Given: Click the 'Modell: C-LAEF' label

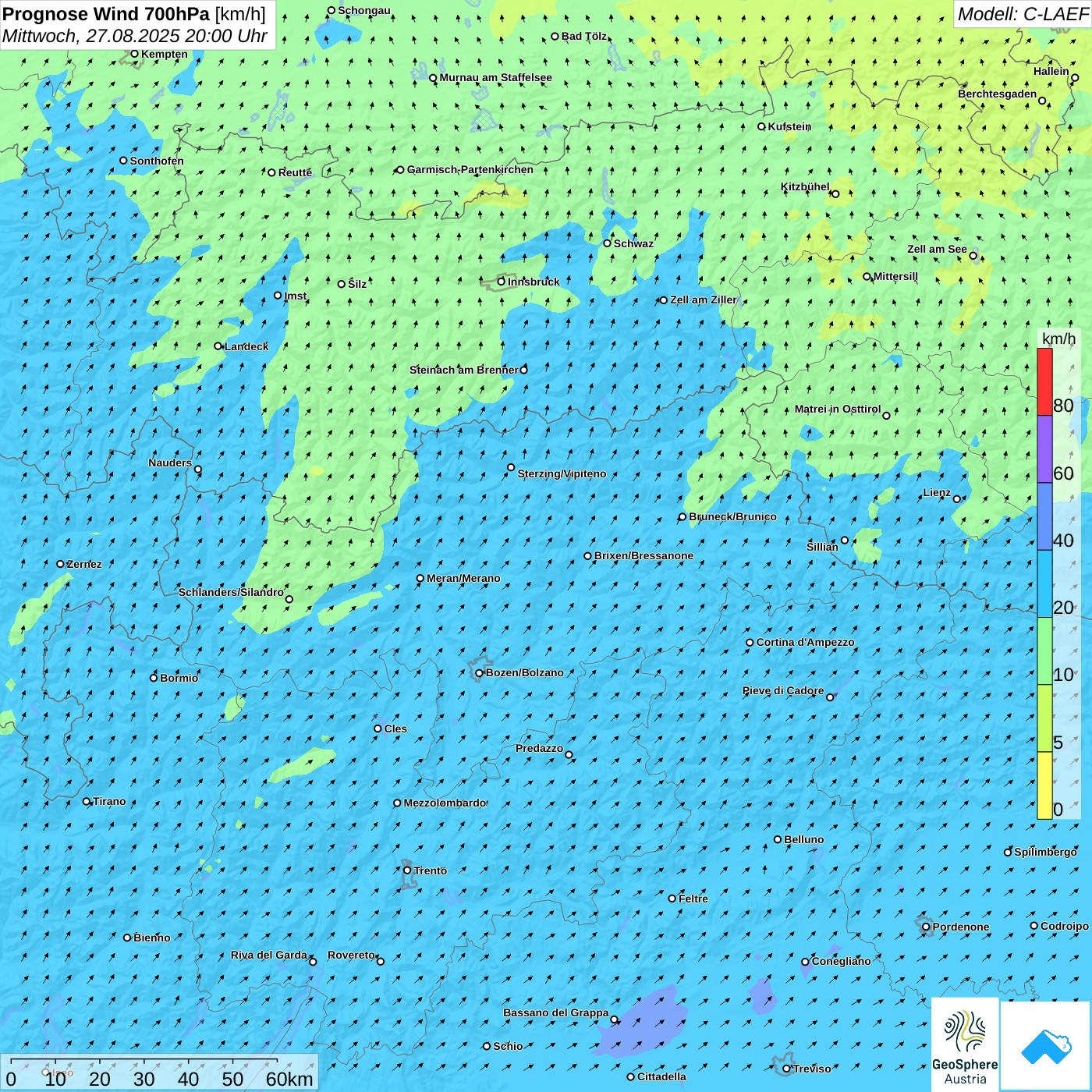Looking at the screenshot, I should pos(1023,14).
